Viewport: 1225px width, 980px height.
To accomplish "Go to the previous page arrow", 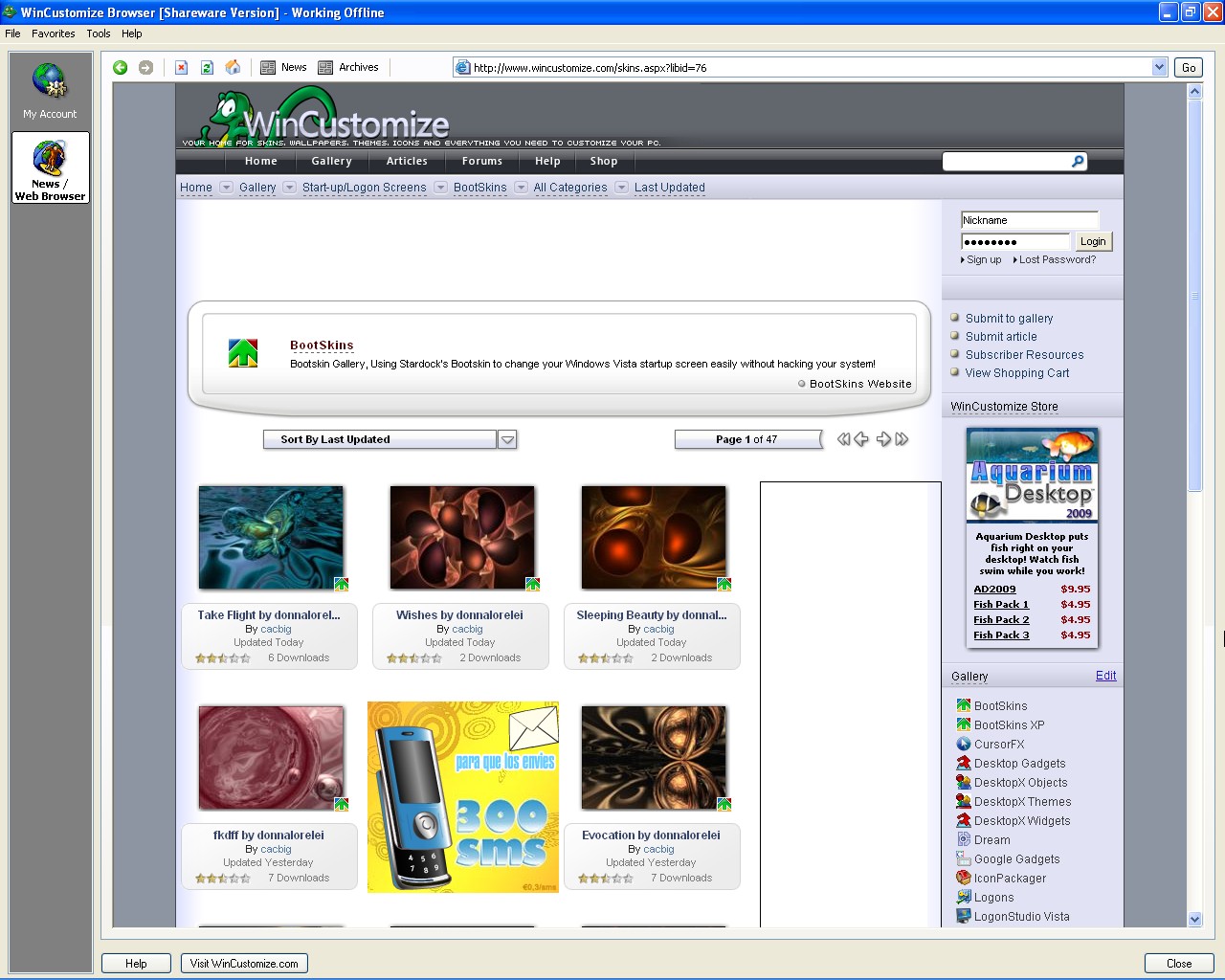I will click(861, 439).
